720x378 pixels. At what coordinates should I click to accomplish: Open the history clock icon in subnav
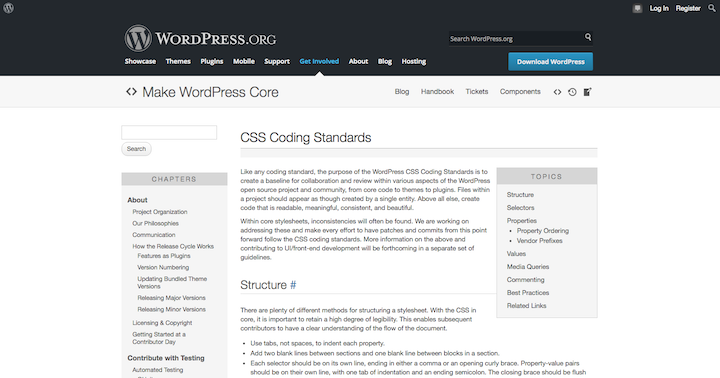pyautogui.click(x=572, y=92)
